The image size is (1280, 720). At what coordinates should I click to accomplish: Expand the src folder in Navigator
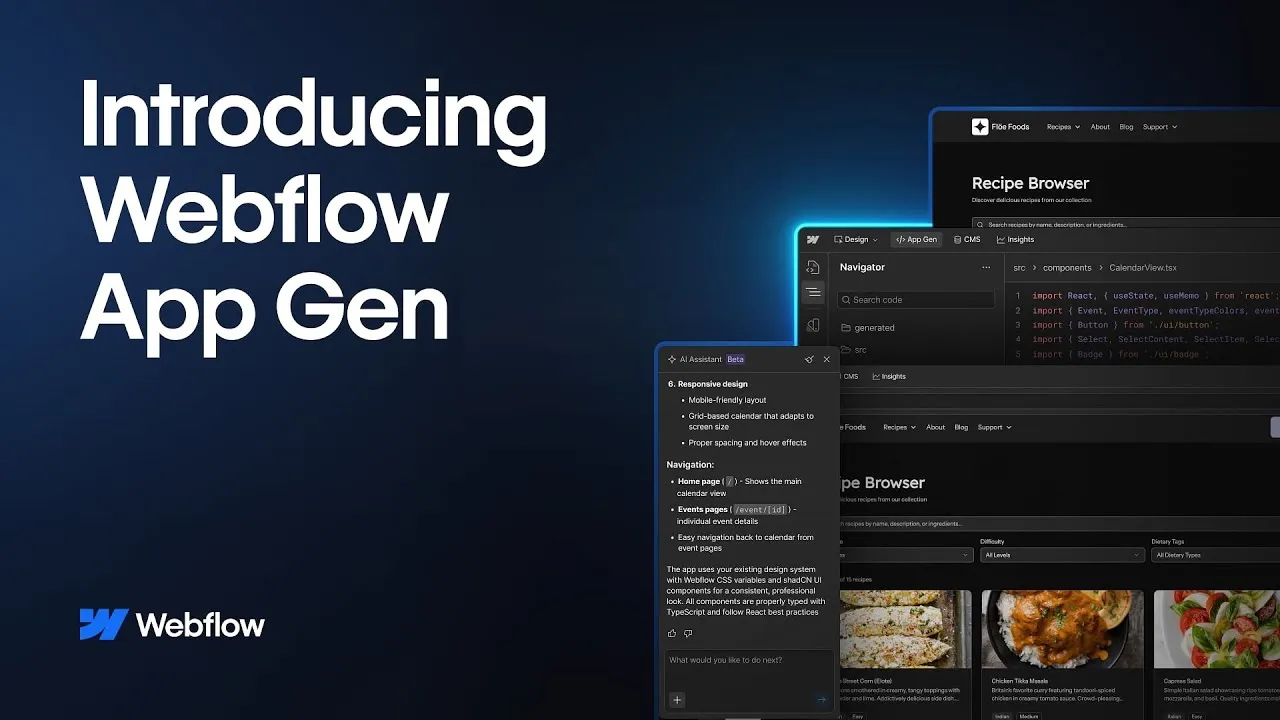coord(854,350)
